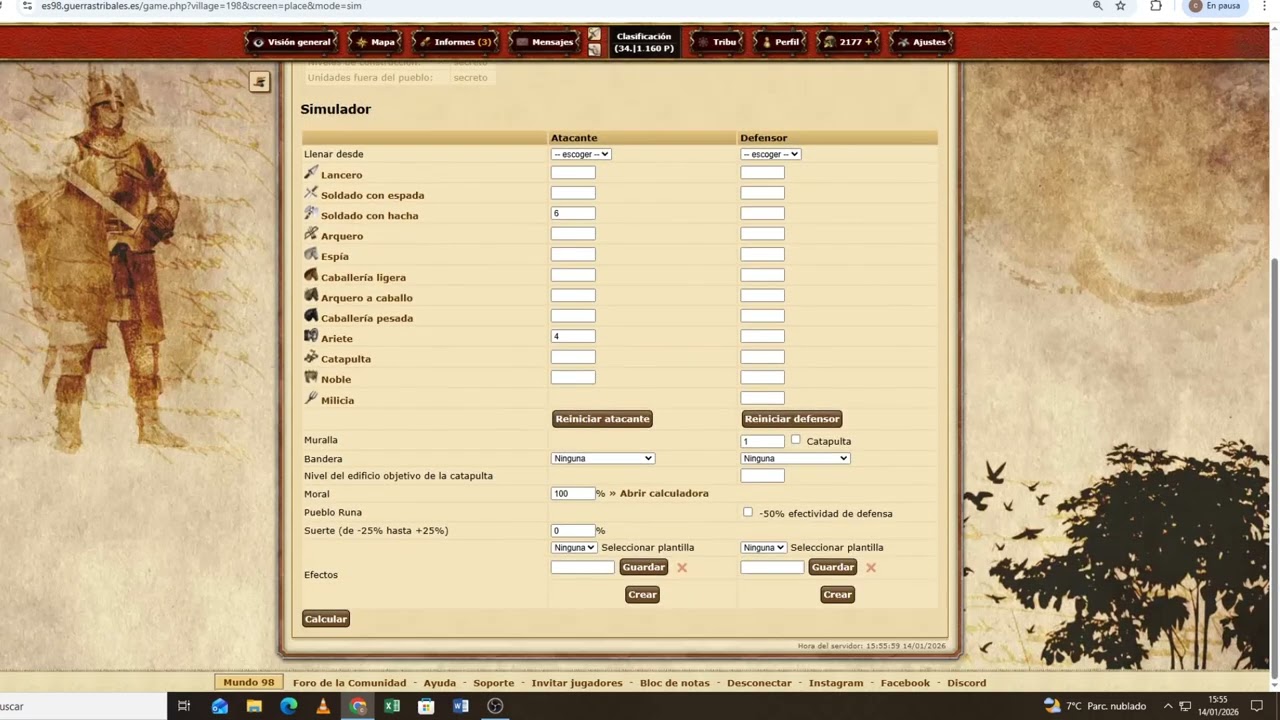Open File Explorer from the taskbar
The height and width of the screenshot is (720, 1280).
click(x=254, y=706)
